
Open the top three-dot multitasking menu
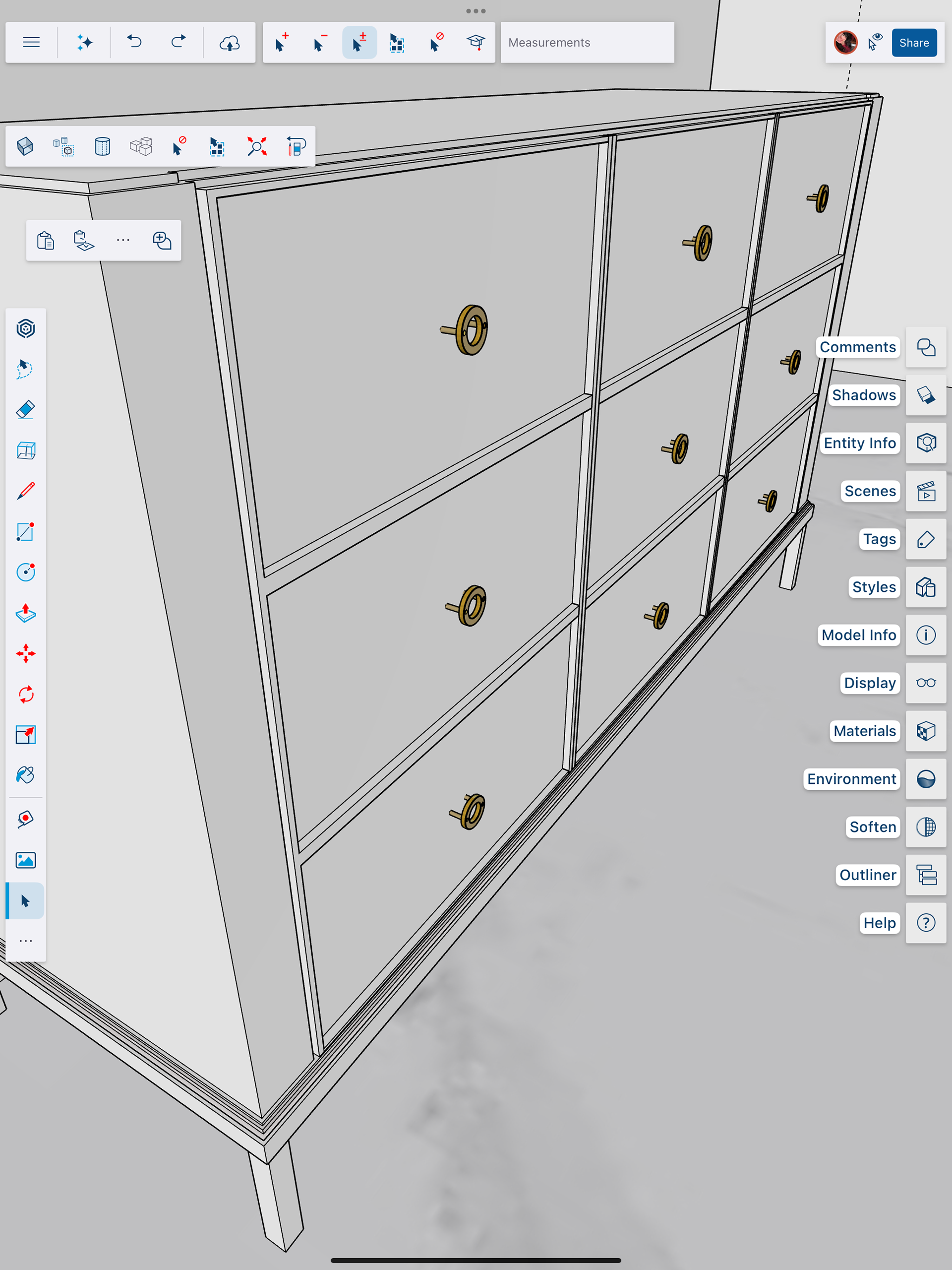point(476,11)
